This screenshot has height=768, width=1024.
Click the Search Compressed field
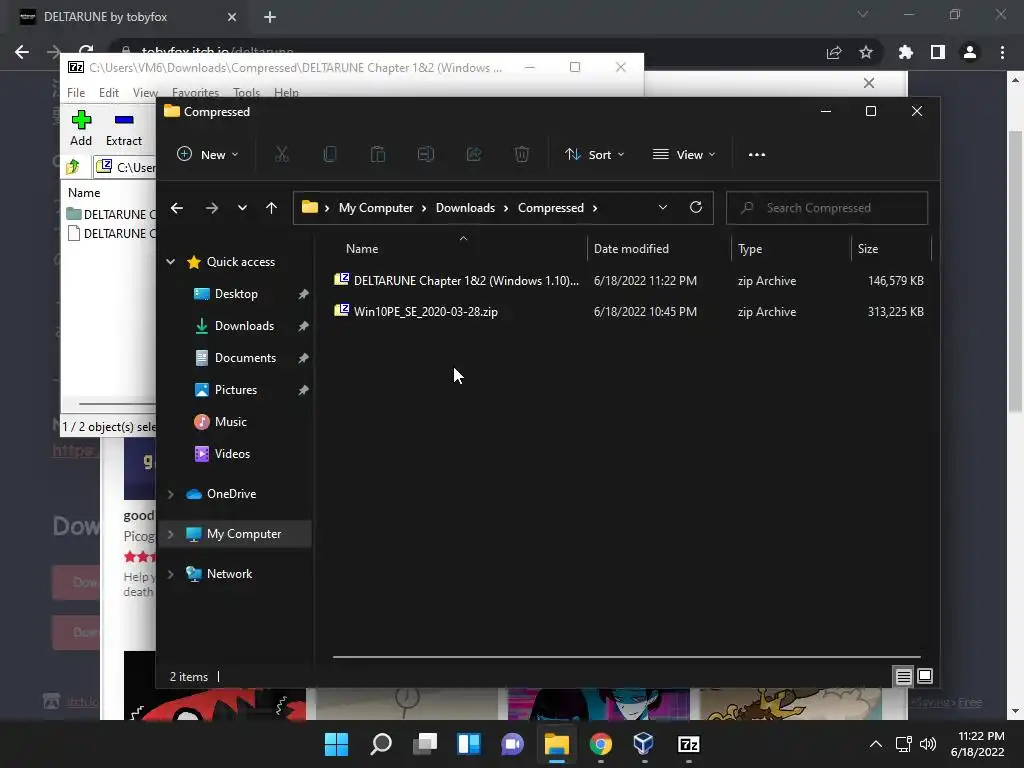click(x=827, y=208)
